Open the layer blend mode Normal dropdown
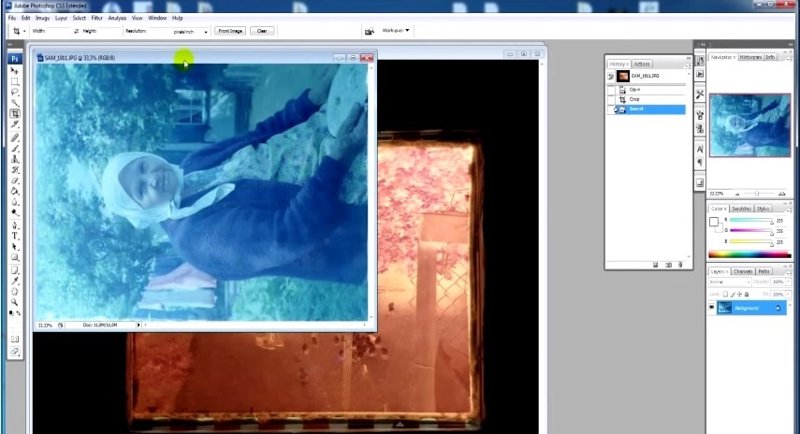800x434 pixels. [728, 282]
